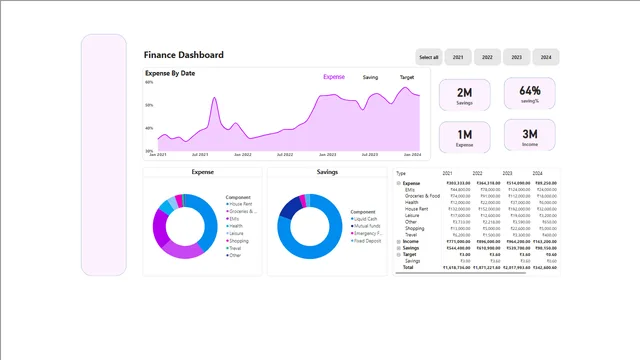Image resolution: width=640 pixels, height=360 pixels.
Task: Click the Expense donut chart title
Action: [x=202, y=172]
